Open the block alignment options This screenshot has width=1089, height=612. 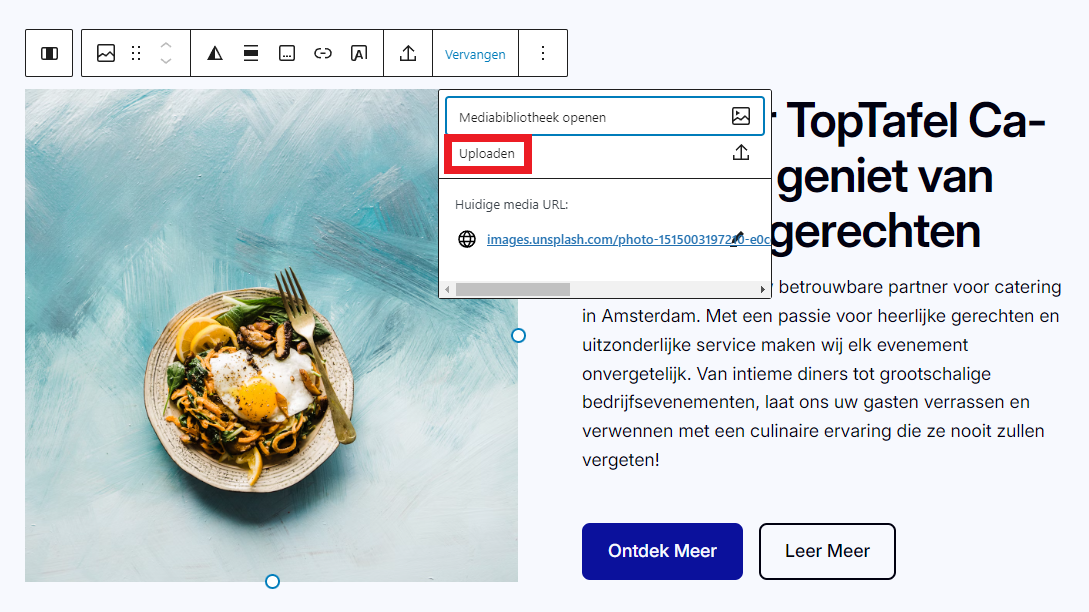[251, 53]
